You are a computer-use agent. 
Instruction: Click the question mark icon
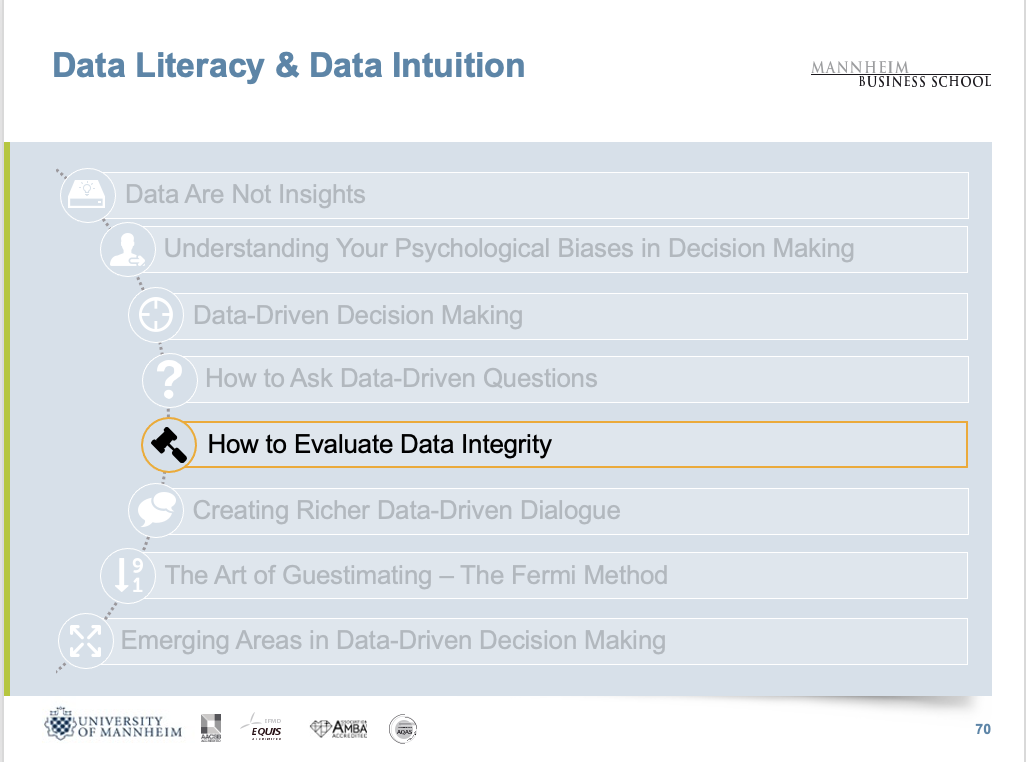[170, 379]
